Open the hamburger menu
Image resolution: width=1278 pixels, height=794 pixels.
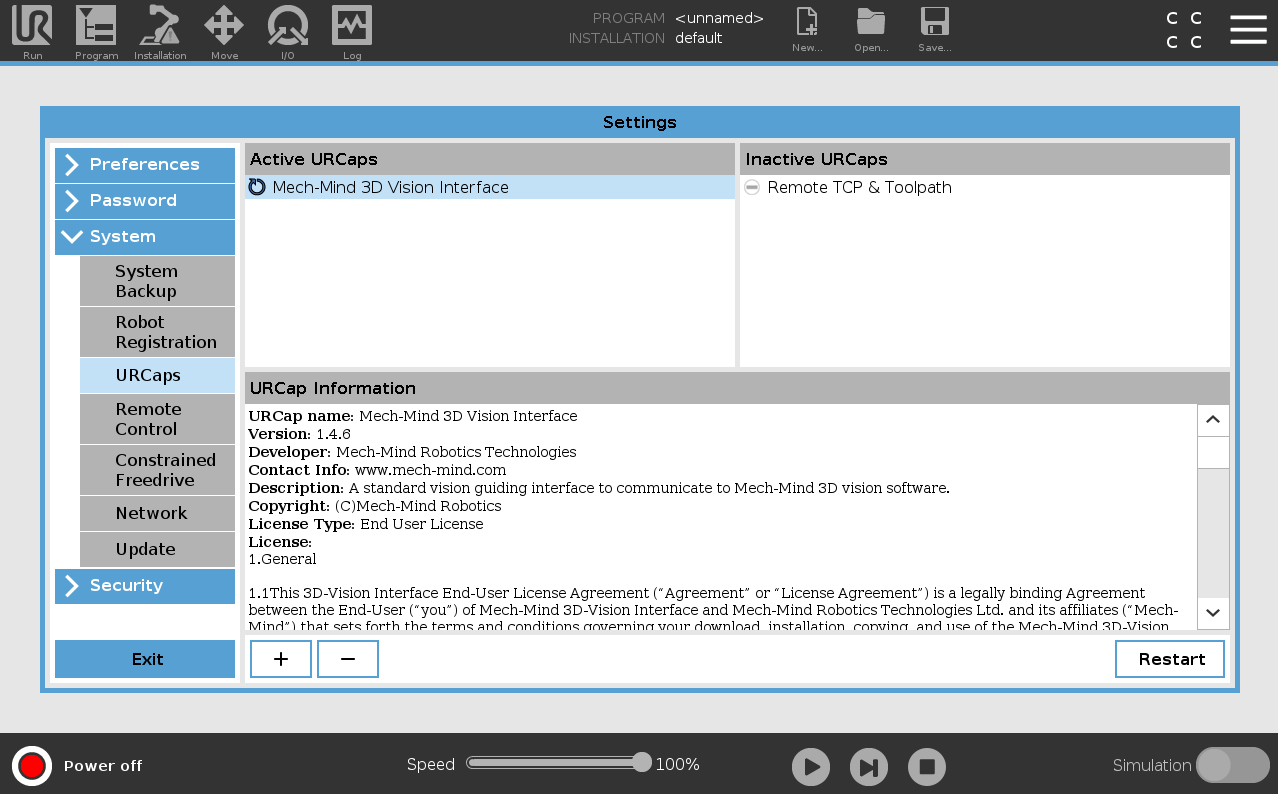(x=1248, y=29)
